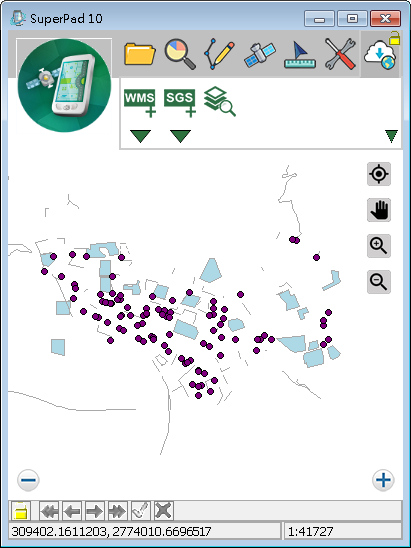The image size is (411, 548).
Task: Click the WMS add layer icon
Action: (x=140, y=103)
